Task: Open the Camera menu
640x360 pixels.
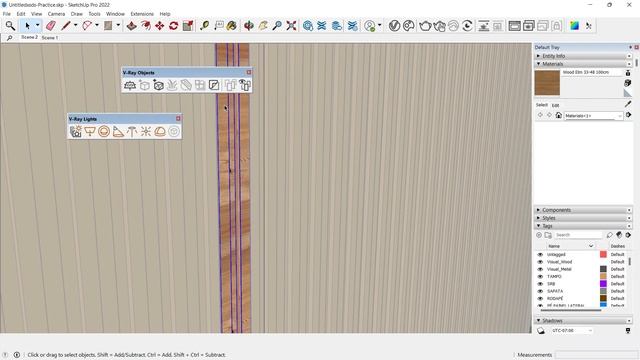Action: pos(56,14)
